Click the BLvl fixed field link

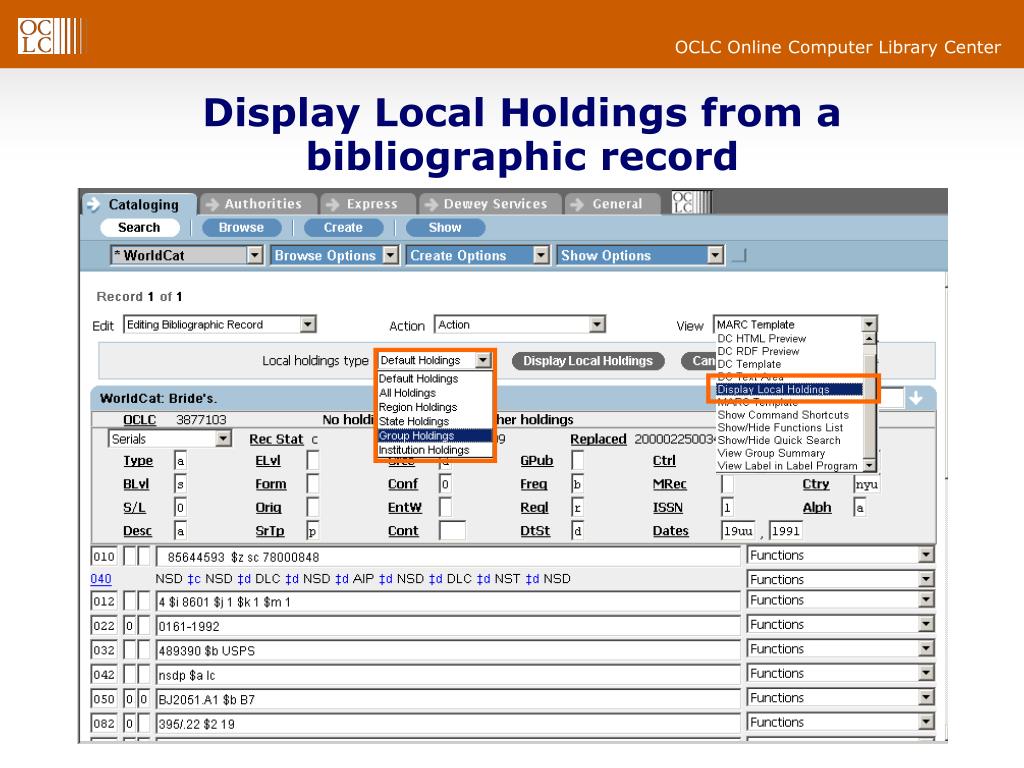(136, 484)
